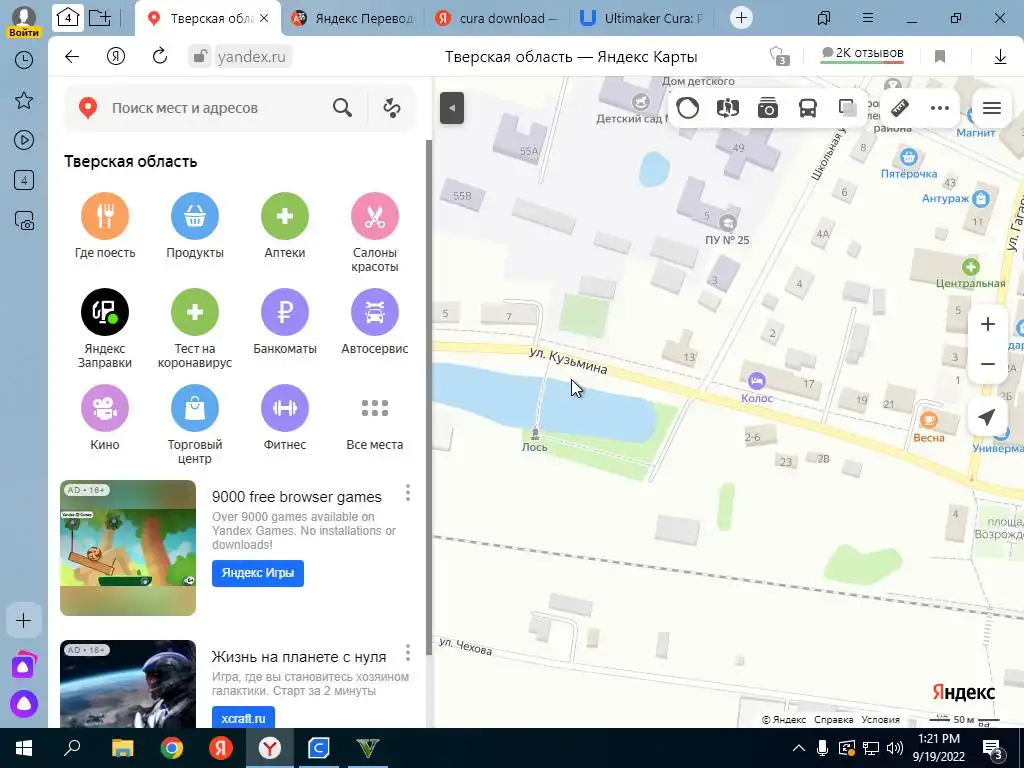The image size is (1024, 768).
Task: Click the xcraft.ru ad button
Action: [243, 718]
